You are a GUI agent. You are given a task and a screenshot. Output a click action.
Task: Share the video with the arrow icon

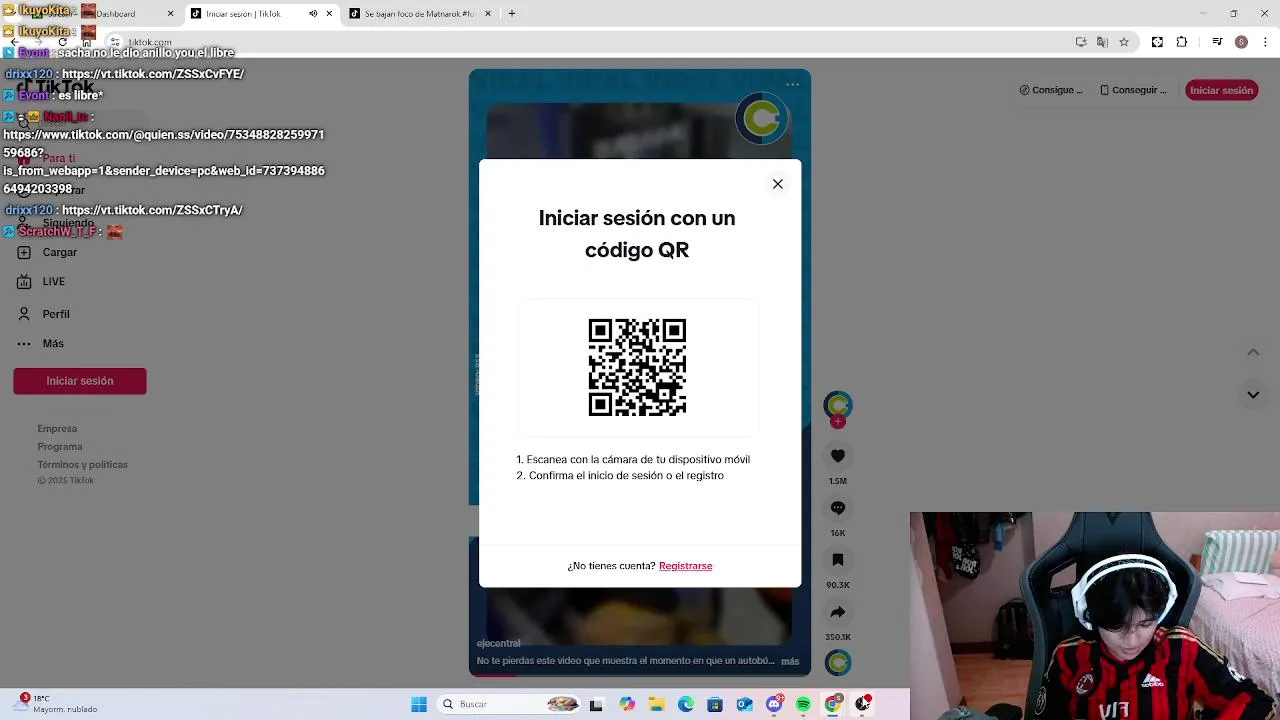tap(838, 612)
